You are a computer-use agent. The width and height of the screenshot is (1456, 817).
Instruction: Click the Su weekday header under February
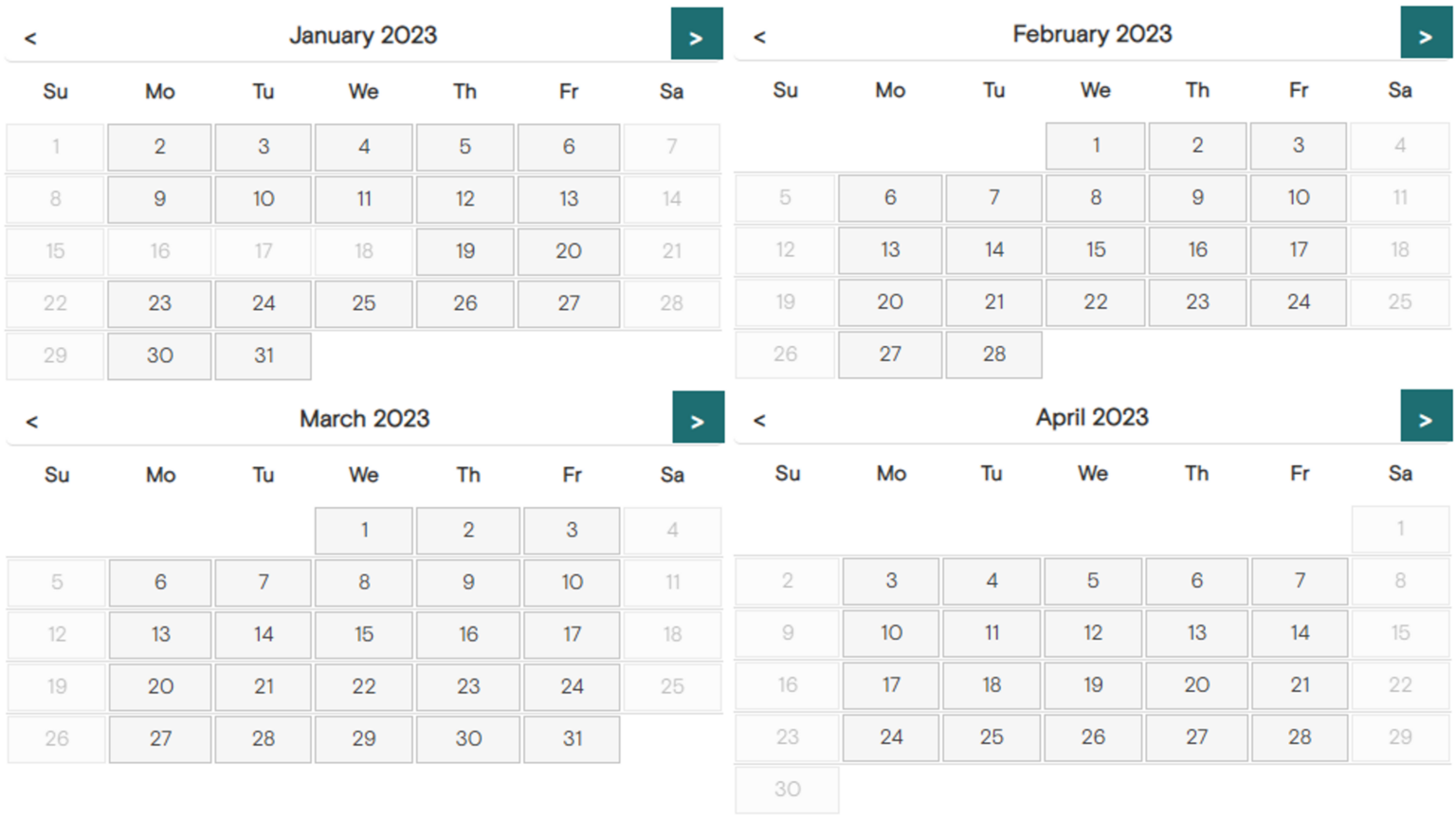785,91
